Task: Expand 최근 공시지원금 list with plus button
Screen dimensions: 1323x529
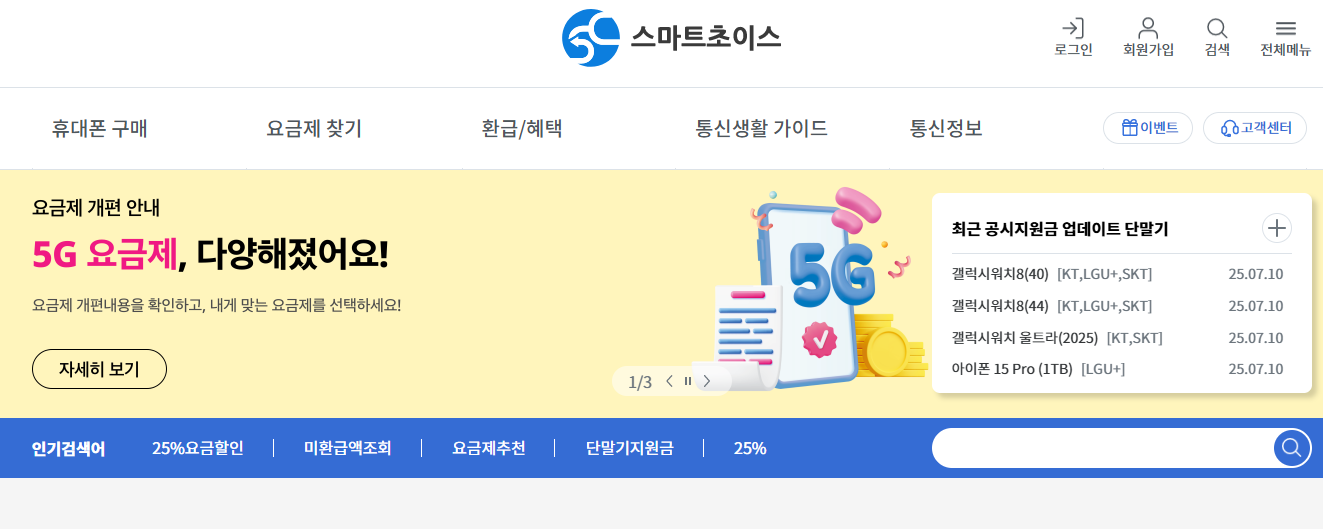Action: [x=1277, y=228]
